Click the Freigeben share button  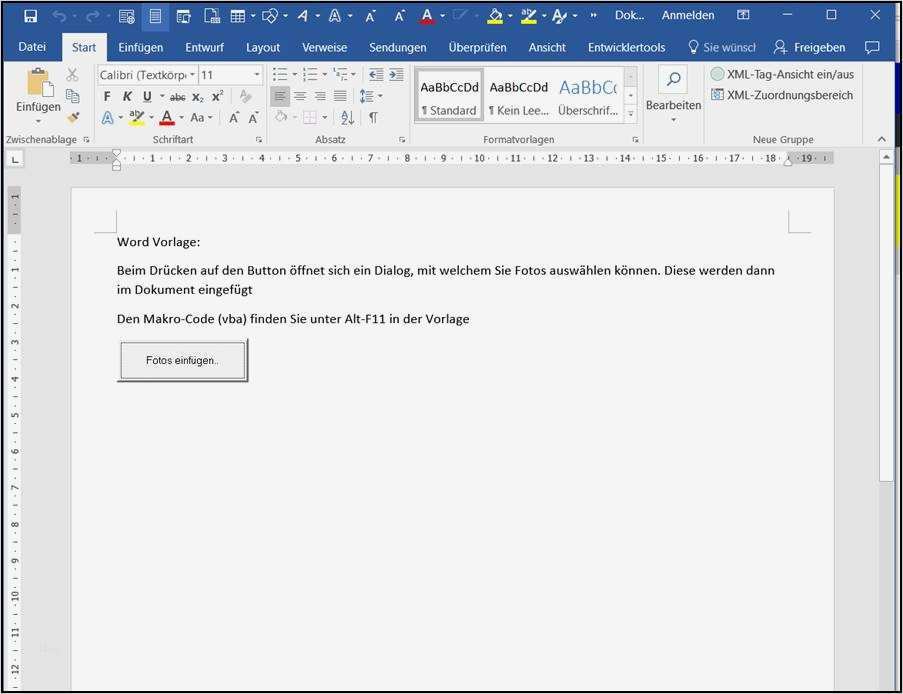[x=810, y=48]
